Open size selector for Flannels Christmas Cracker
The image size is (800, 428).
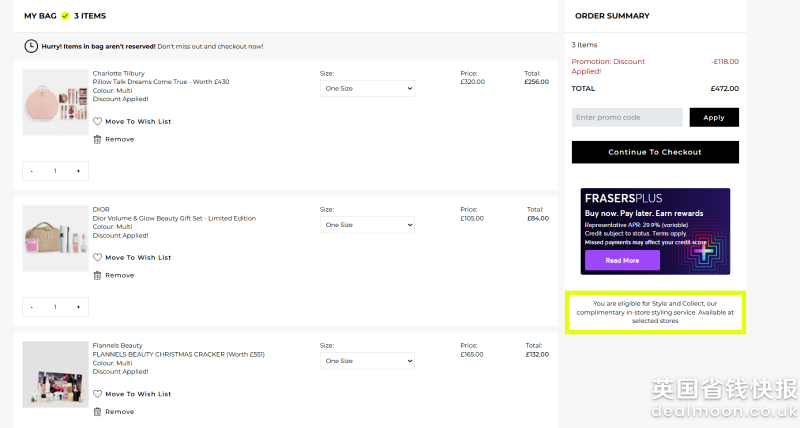tap(366, 361)
